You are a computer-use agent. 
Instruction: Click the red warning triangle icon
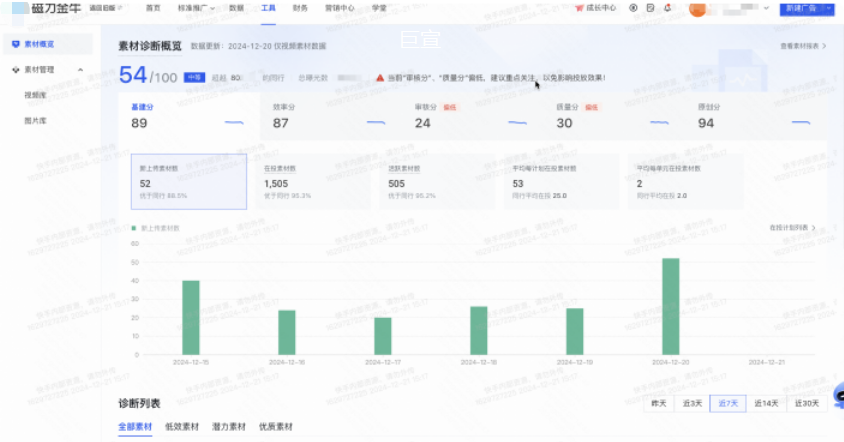(380, 78)
